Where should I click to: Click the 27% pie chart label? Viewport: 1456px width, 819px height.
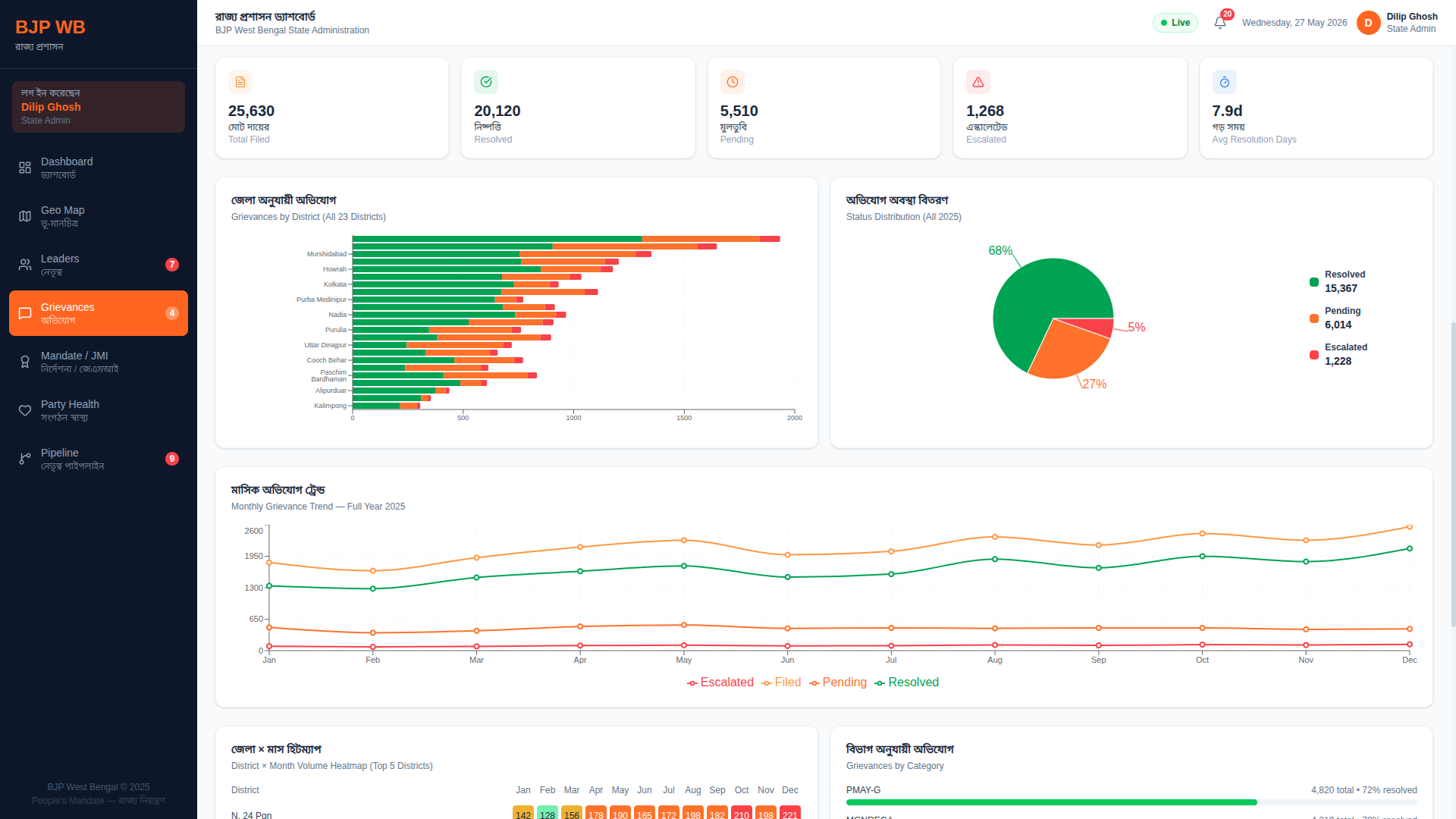1094,384
